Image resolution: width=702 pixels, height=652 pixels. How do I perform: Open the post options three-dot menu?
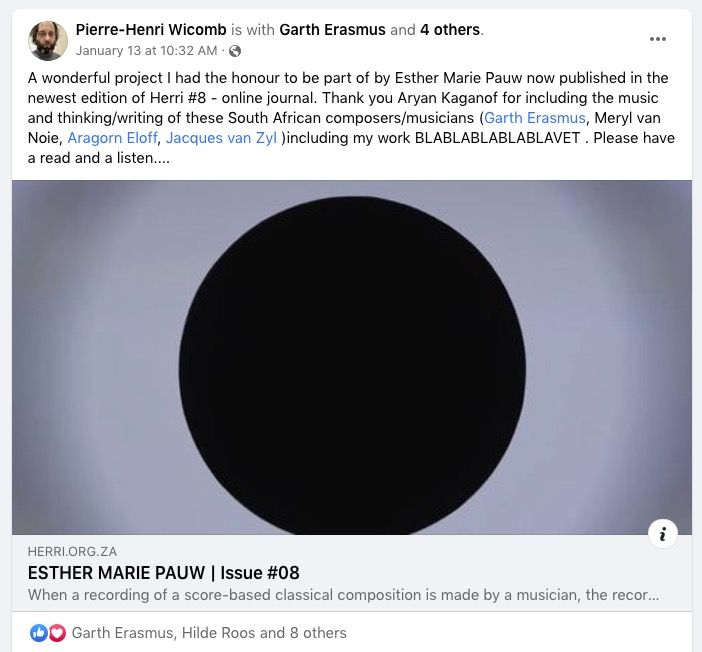pyautogui.click(x=657, y=39)
